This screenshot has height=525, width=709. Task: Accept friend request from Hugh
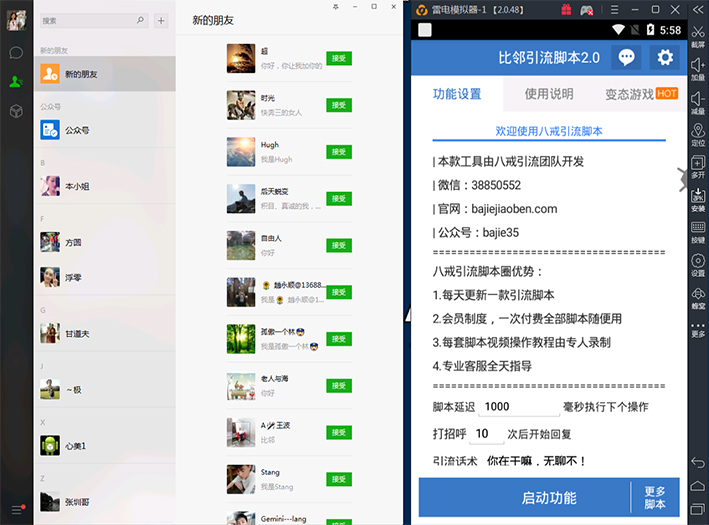point(339,152)
